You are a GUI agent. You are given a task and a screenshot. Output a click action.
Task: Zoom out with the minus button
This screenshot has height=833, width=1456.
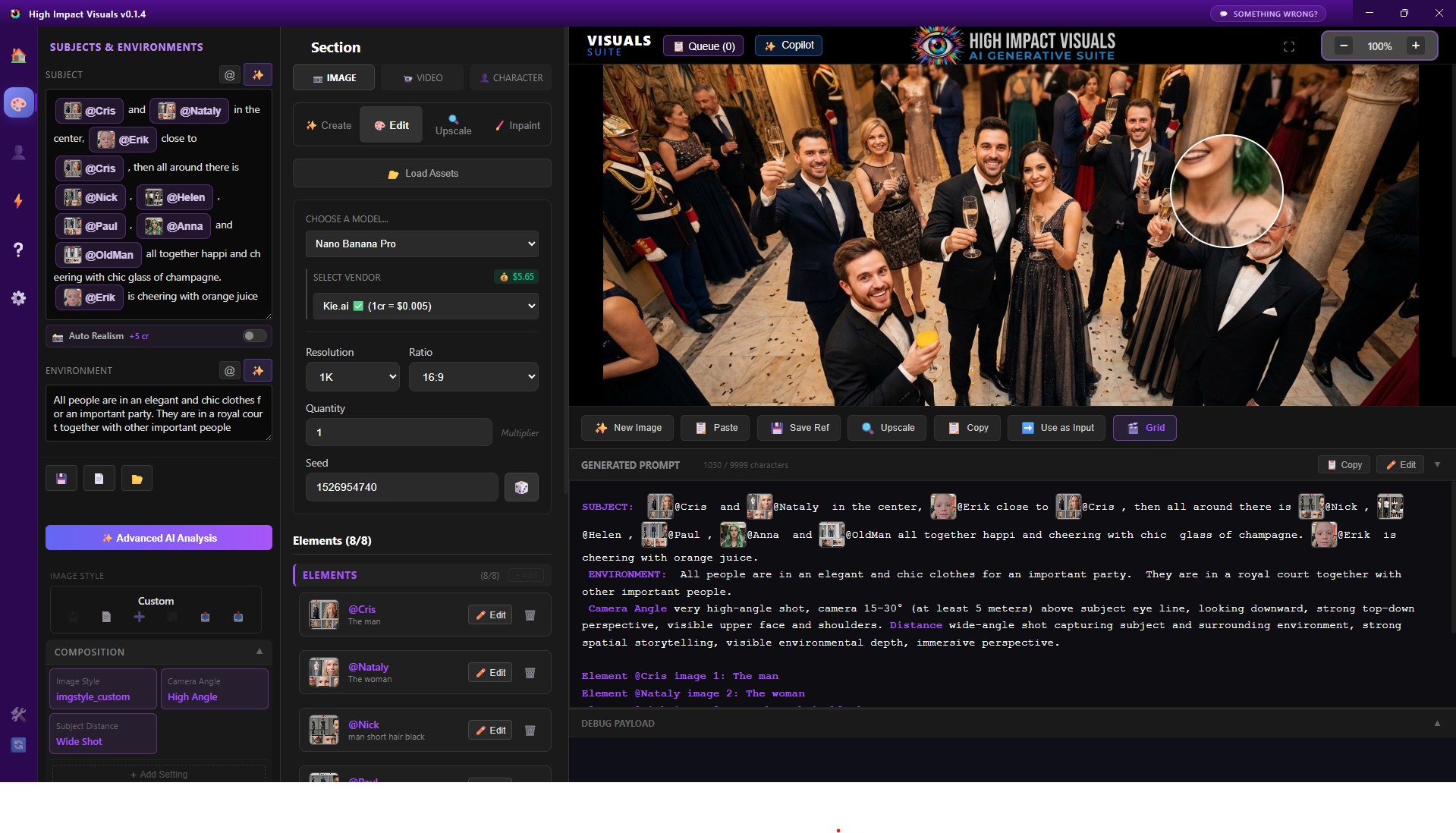click(x=1344, y=46)
